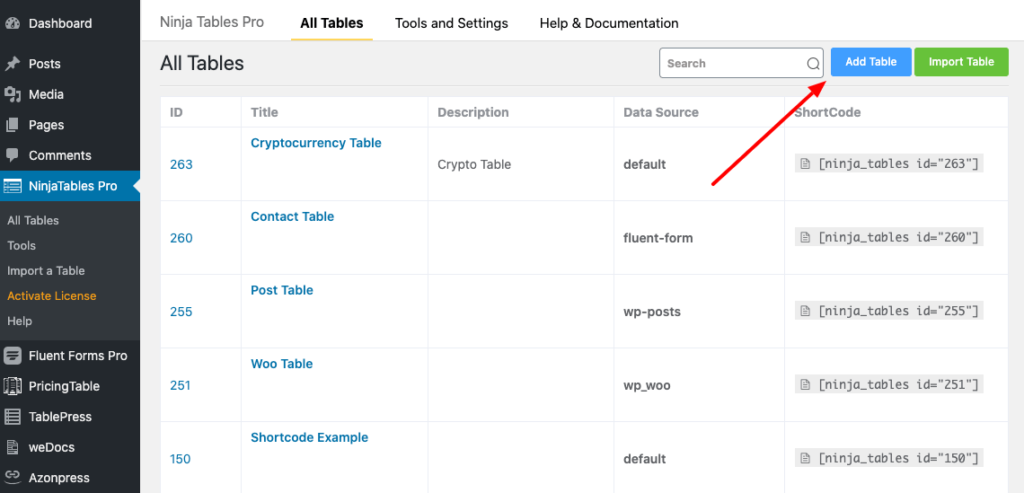
Task: Open the Woo Table title link
Action: 282,364
